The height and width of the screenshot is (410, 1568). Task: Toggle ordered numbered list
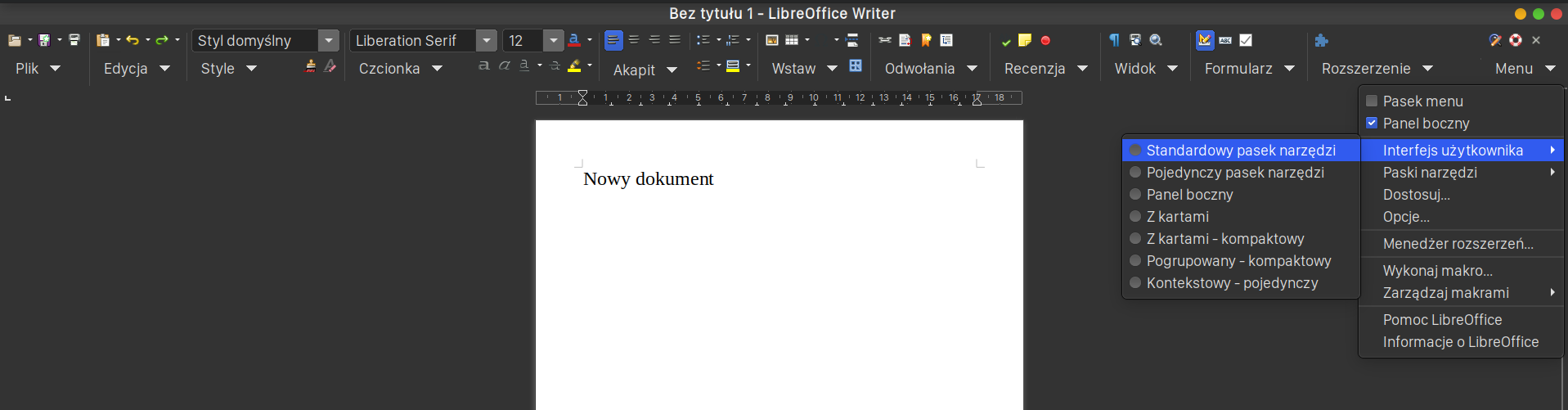pos(733,40)
